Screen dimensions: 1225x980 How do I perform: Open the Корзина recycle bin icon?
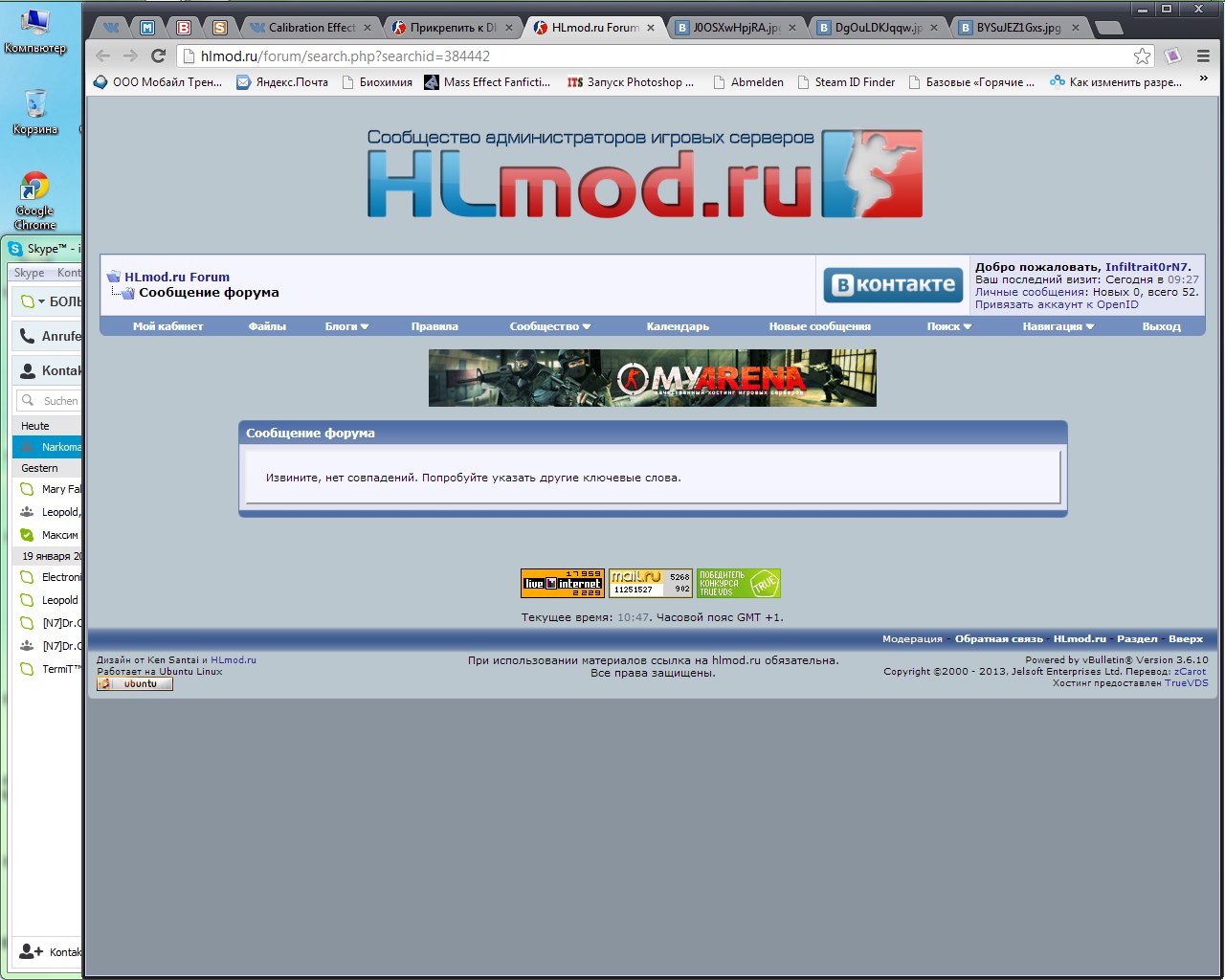click(x=35, y=113)
